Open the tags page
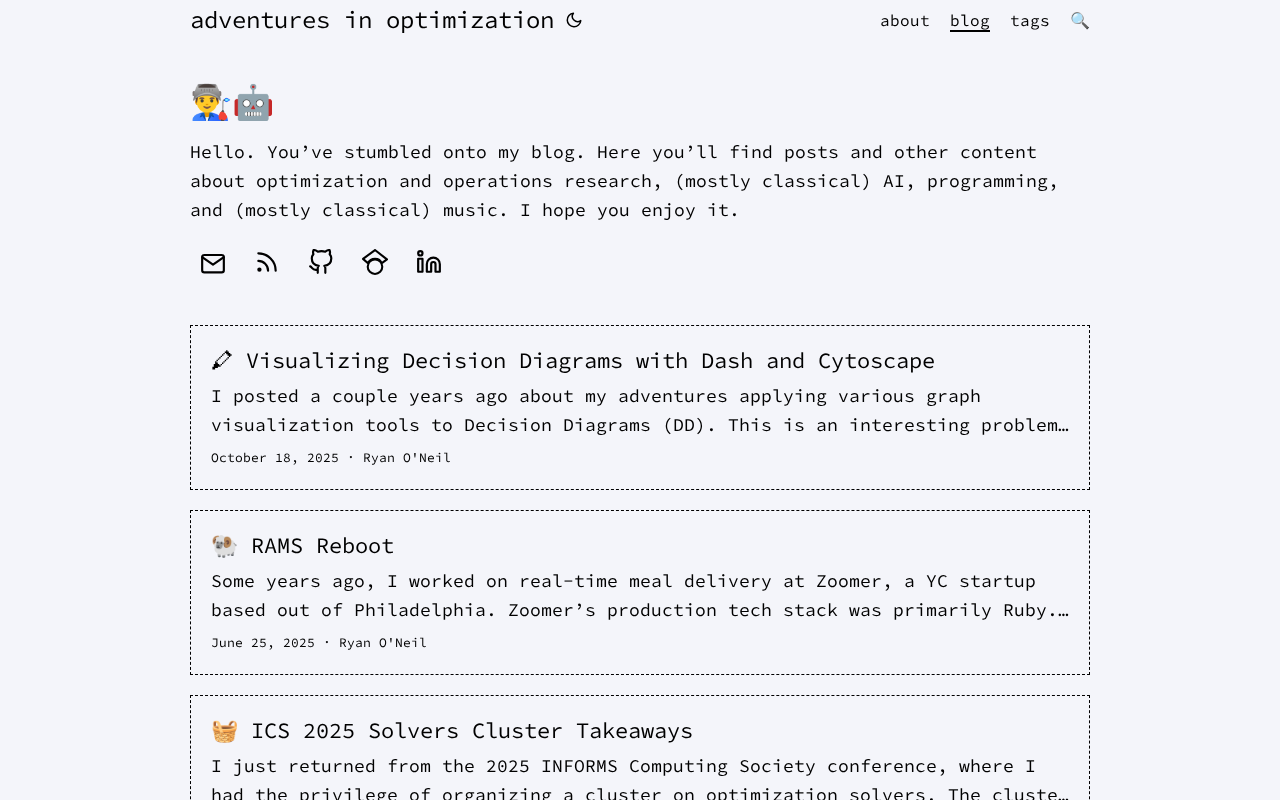 [x=1030, y=21]
